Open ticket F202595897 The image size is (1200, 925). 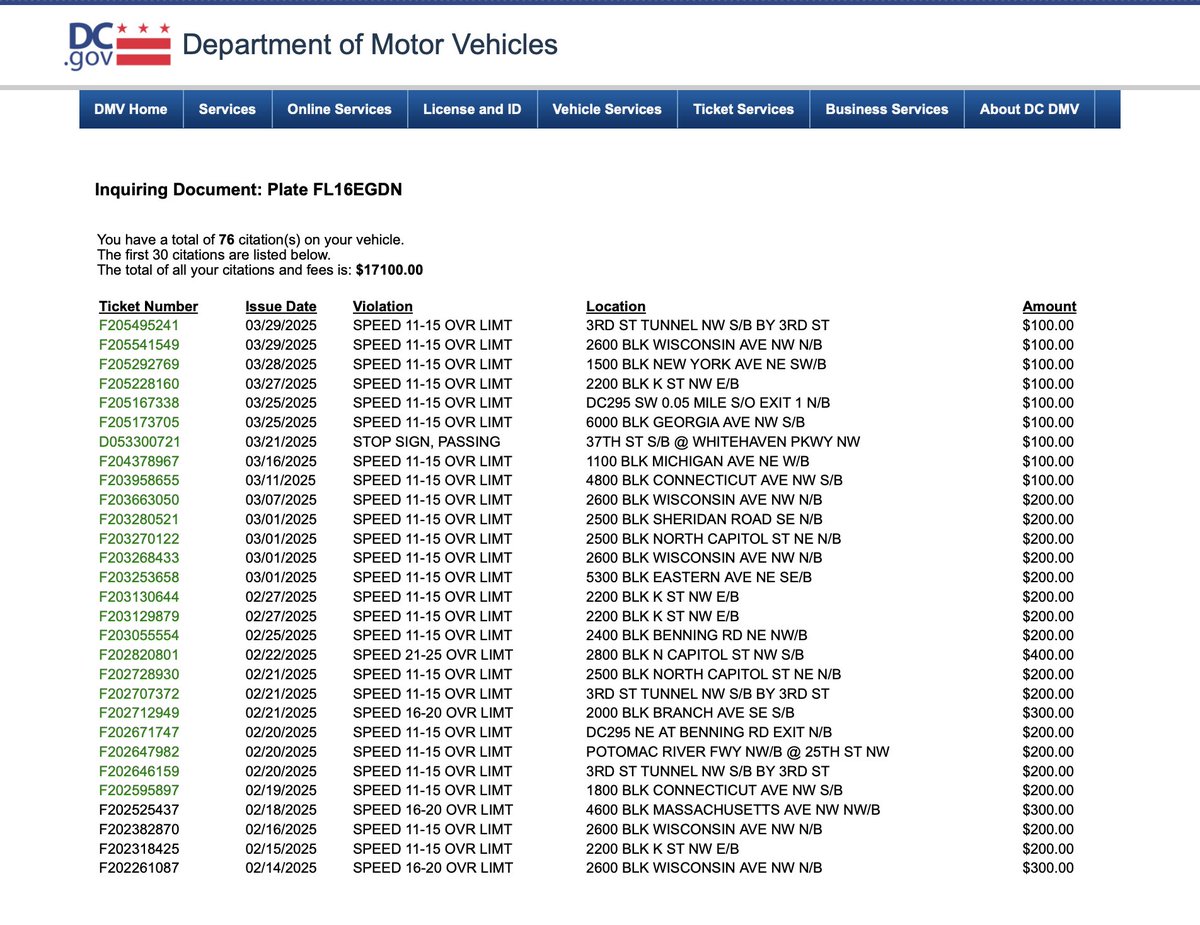click(139, 790)
